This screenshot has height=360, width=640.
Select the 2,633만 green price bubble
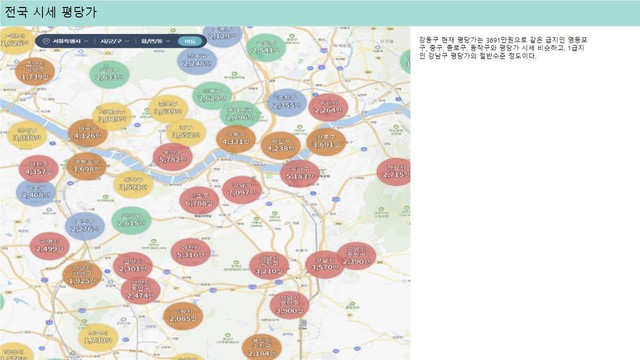tap(109, 75)
